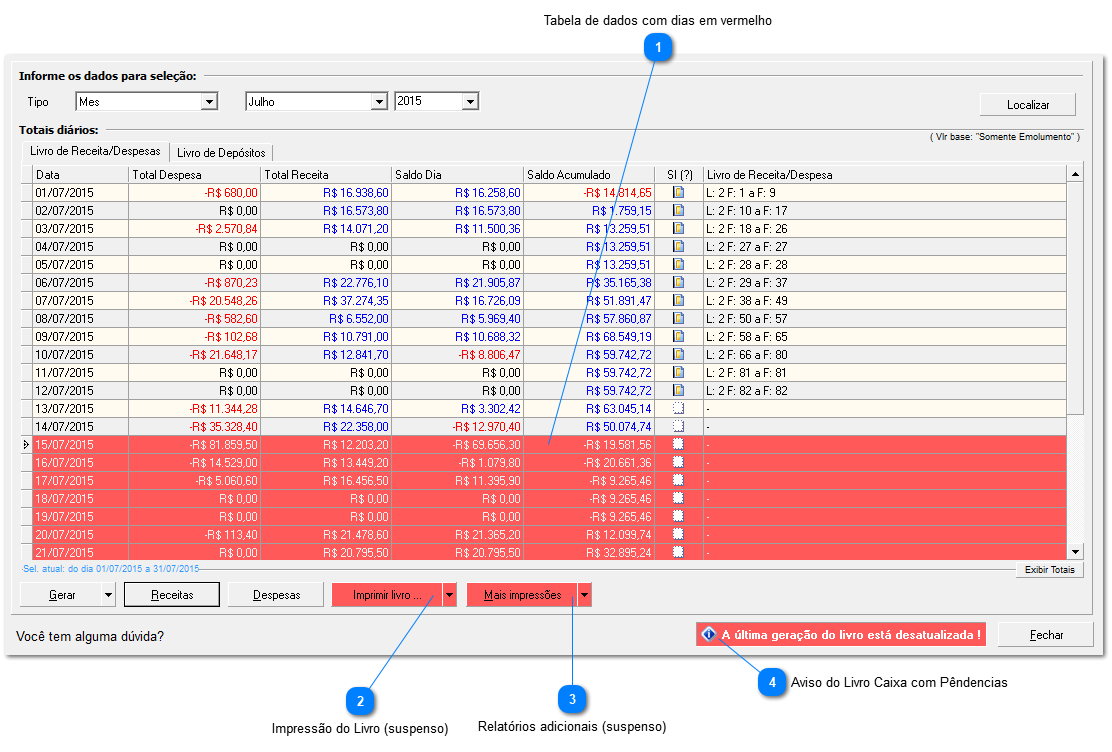
Task: Open the SI document icon for 06/07/2015
Action: click(x=679, y=282)
